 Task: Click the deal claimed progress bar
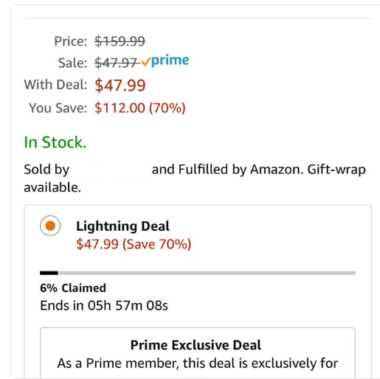tap(198, 273)
